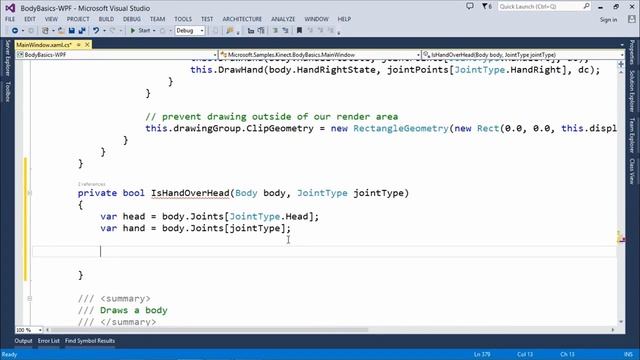The width and height of the screenshot is (640, 360).
Task: Open the ARCHITECTURE menu
Action: 242,19
